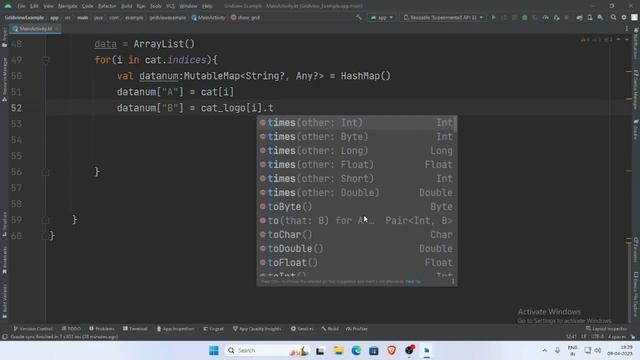Open the Project tool window sidebar
The image size is (640, 360).
(x=4, y=38)
